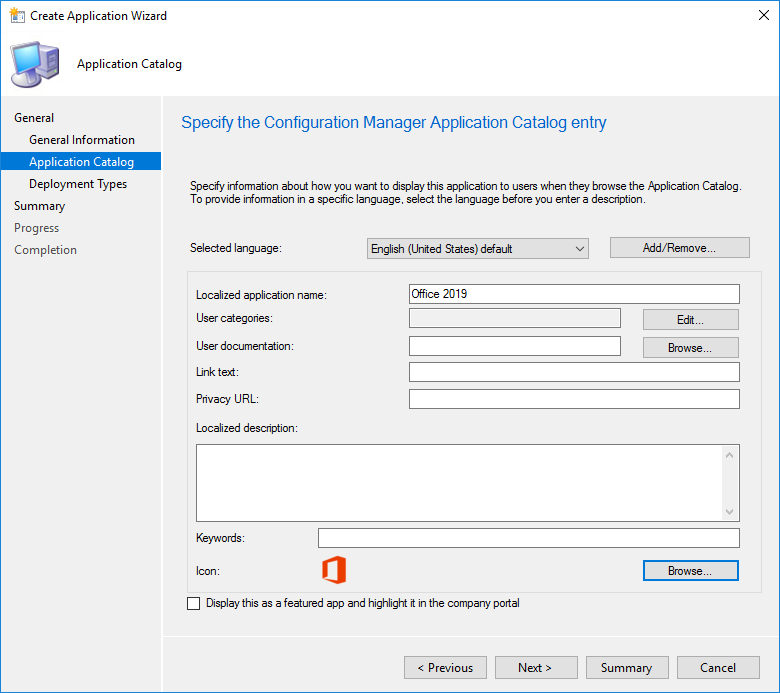Open General Information step in sidebar
Viewport: 780px width, 693px height.
tap(82, 140)
